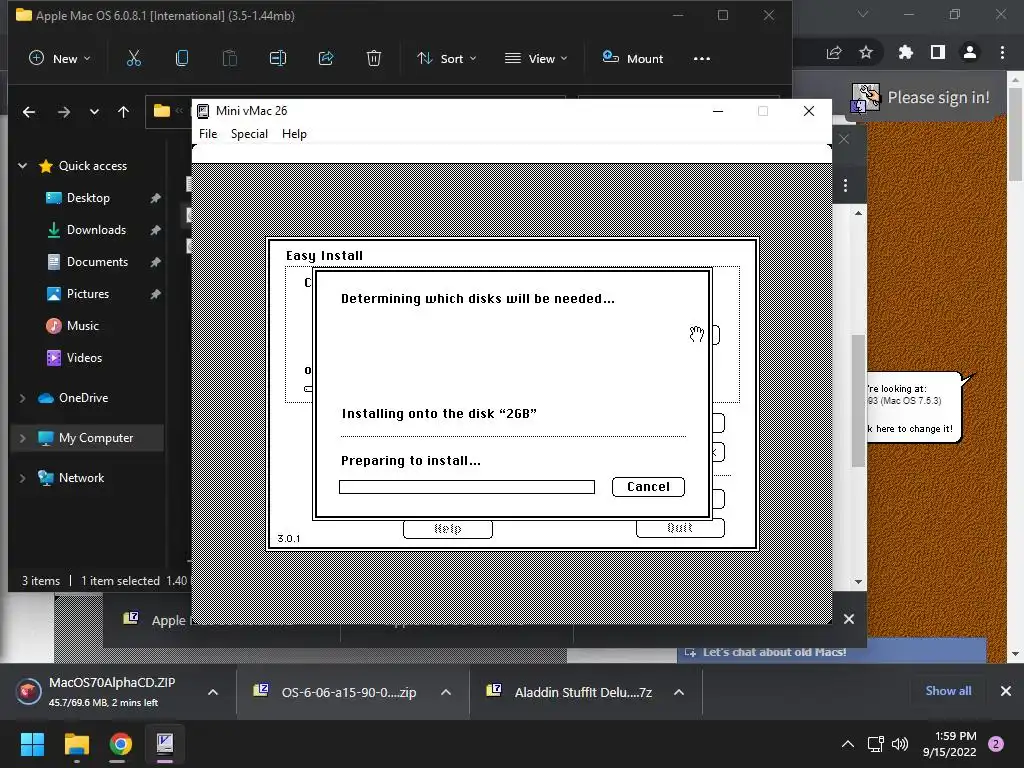Expand the OneDrive tree node
The width and height of the screenshot is (1024, 768).
[x=22, y=398]
